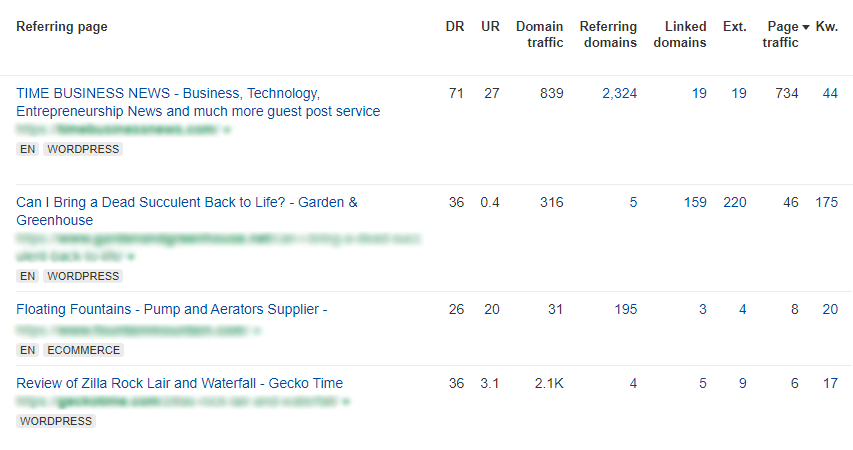
Task: Sort by the Page traffic column arrow
Action: click(x=806, y=27)
